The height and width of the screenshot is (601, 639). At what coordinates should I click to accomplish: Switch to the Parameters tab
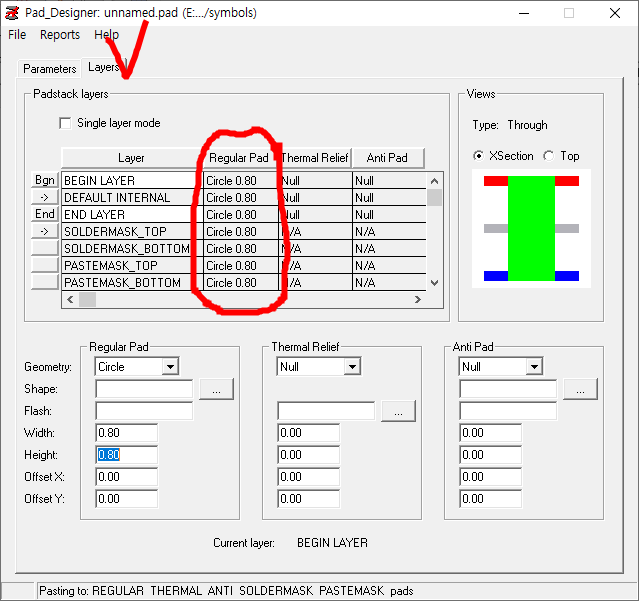(x=49, y=68)
